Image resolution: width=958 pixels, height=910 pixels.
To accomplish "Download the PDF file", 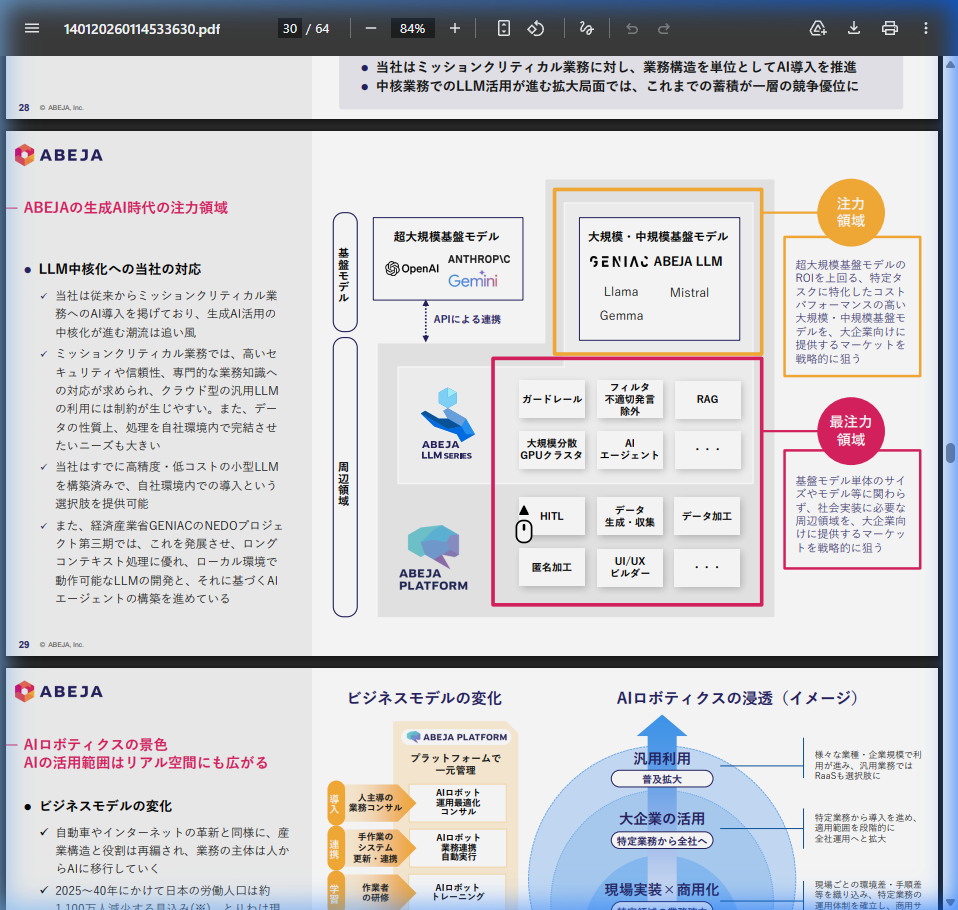I will (854, 28).
